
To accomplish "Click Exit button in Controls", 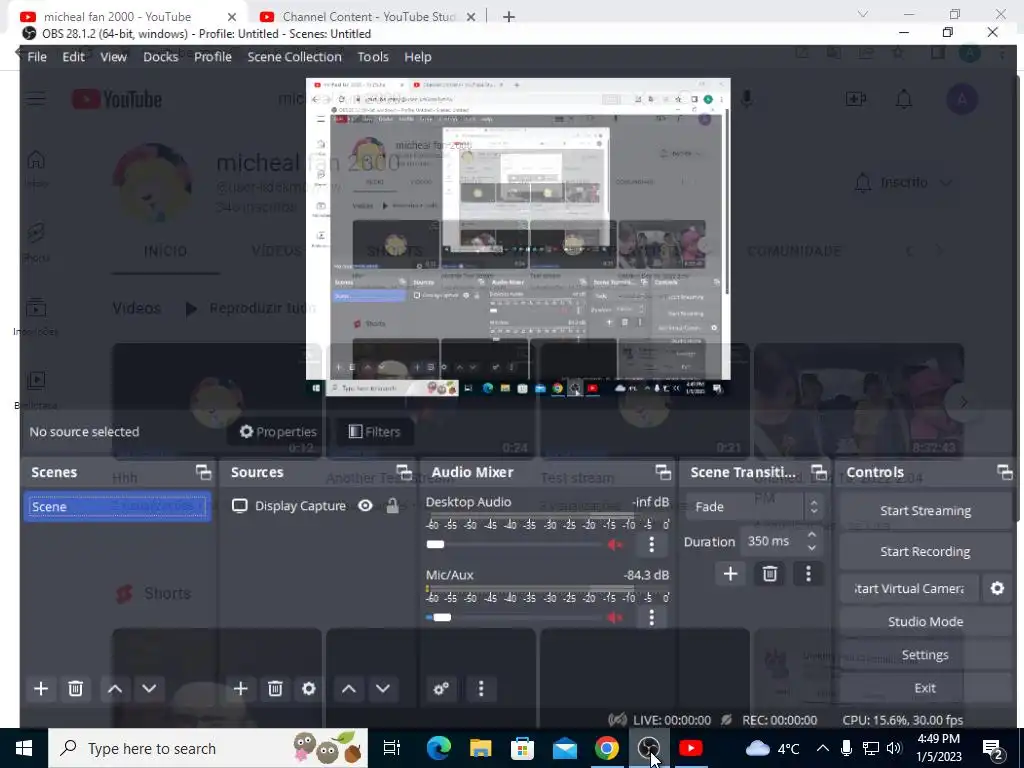I will 925,688.
